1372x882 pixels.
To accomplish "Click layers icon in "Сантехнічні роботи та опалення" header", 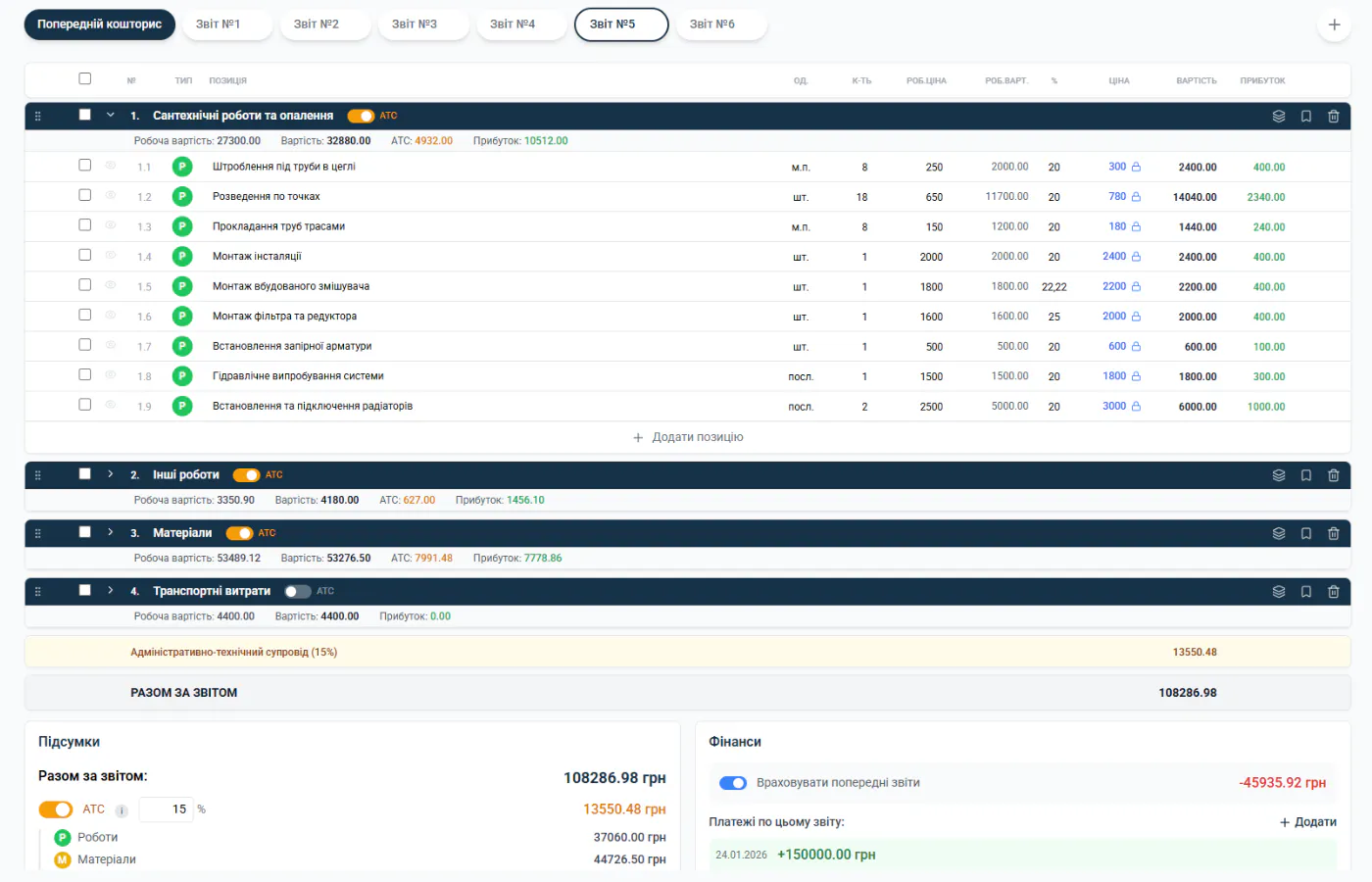I will click(x=1279, y=116).
